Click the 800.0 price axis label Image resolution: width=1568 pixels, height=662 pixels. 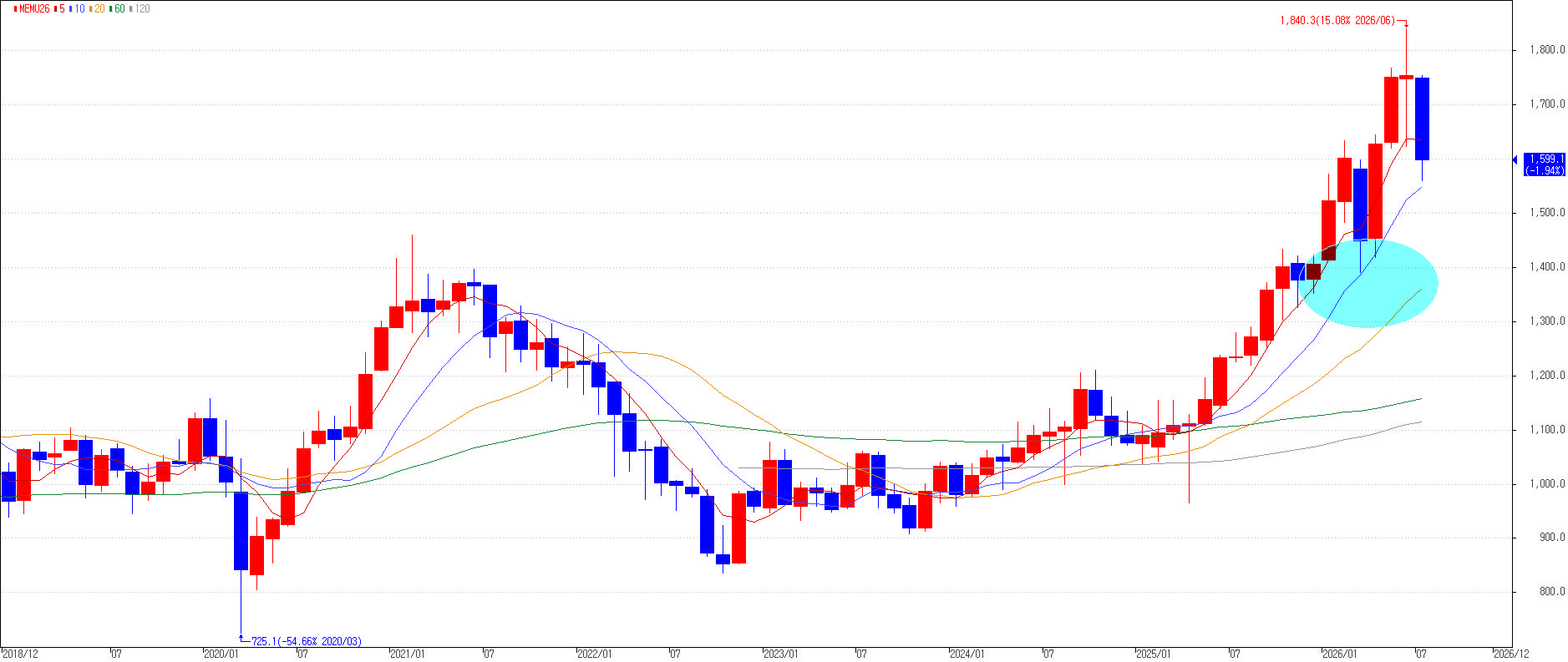coord(1550,592)
